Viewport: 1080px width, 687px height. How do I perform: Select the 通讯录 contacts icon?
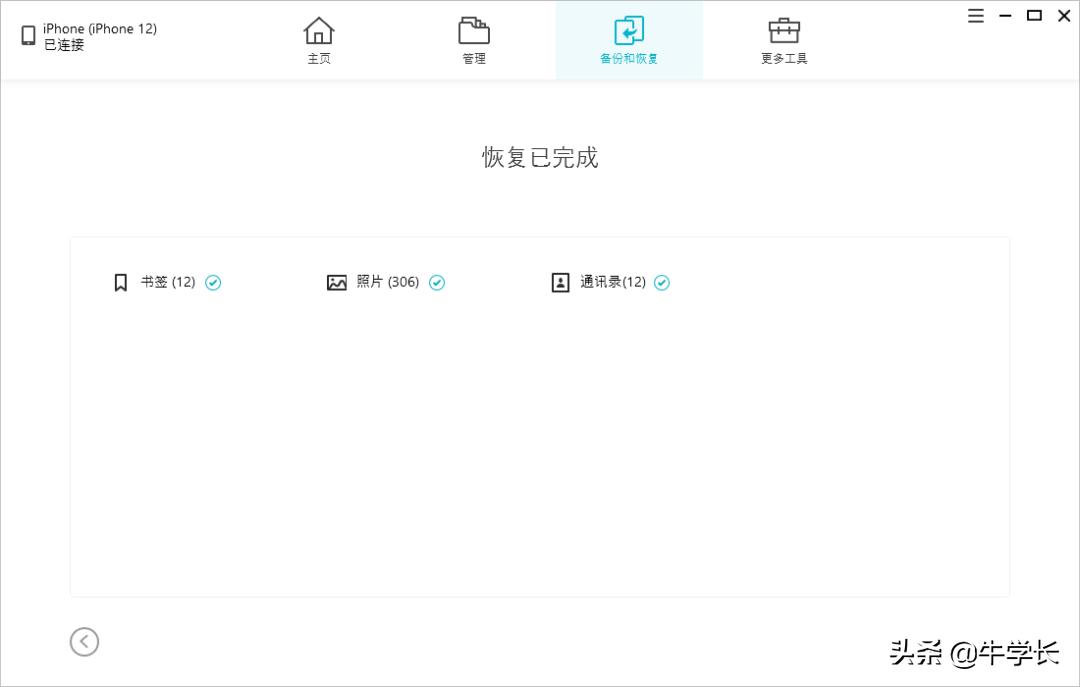pos(560,282)
